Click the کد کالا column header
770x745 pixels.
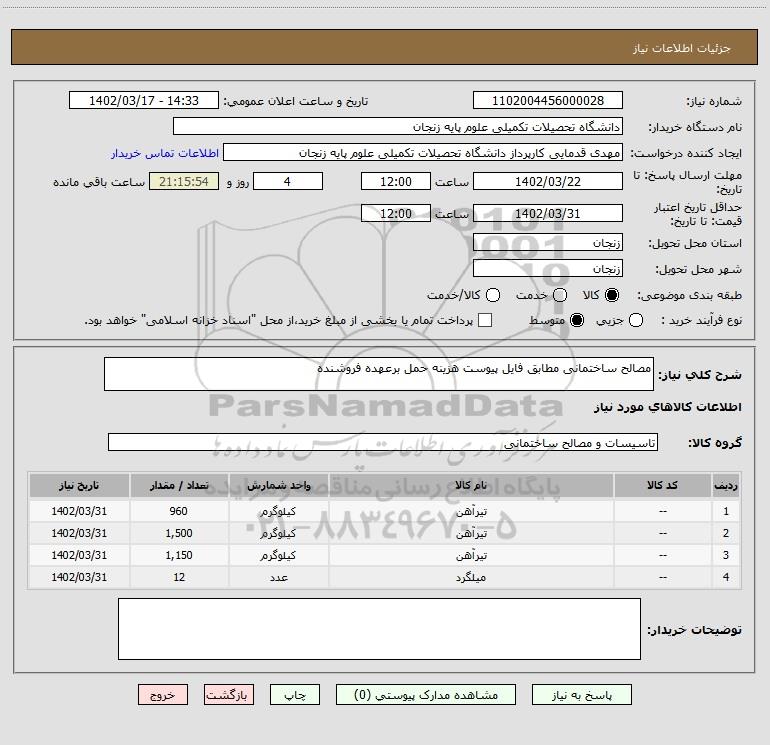tap(662, 486)
